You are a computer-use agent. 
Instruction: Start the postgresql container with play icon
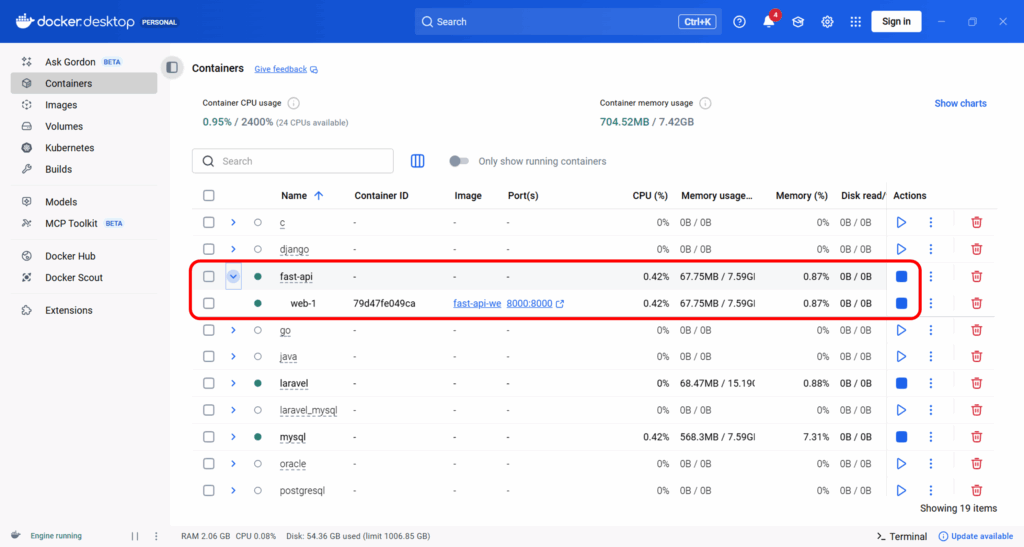click(x=901, y=490)
